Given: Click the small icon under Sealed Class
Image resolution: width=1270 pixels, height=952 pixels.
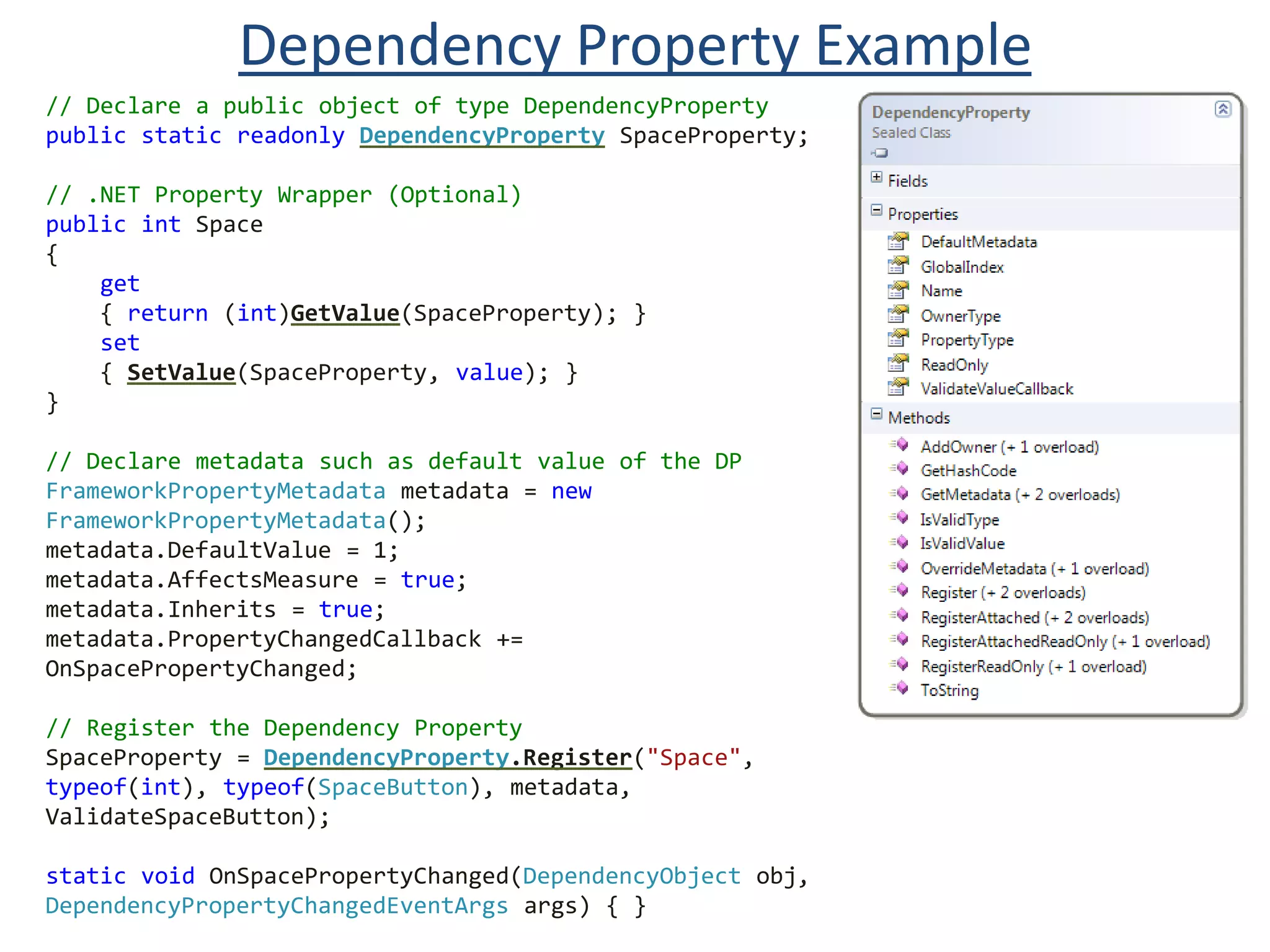Looking at the screenshot, I should click(x=879, y=152).
